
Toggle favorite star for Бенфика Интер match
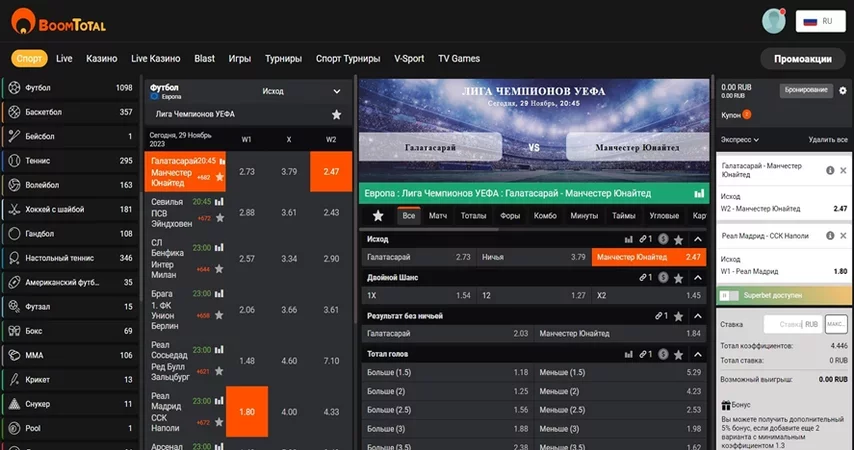[219, 269]
